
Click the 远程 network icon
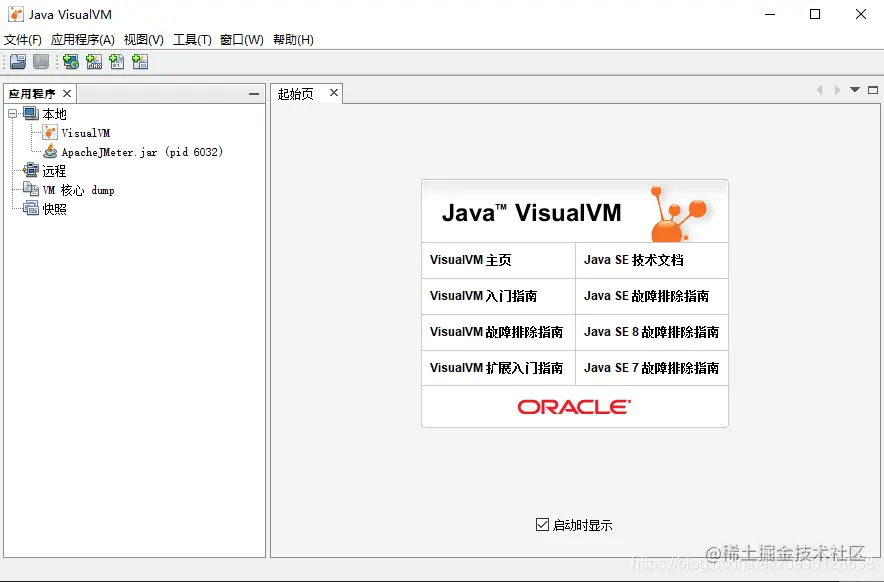[31, 170]
